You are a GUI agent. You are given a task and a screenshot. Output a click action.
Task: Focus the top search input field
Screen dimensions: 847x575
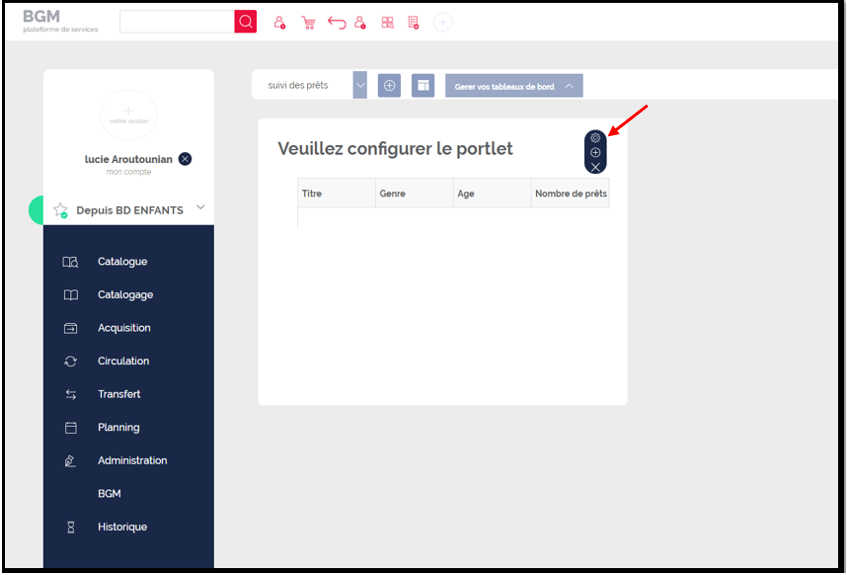177,22
